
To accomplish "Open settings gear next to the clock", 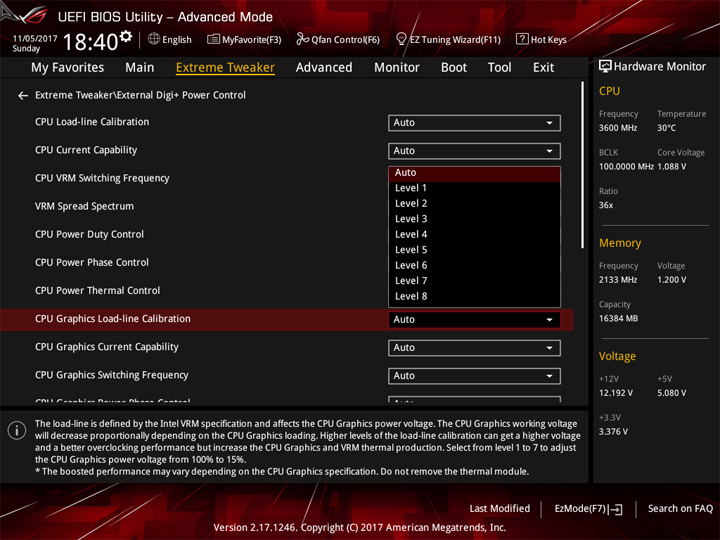I will [x=126, y=36].
